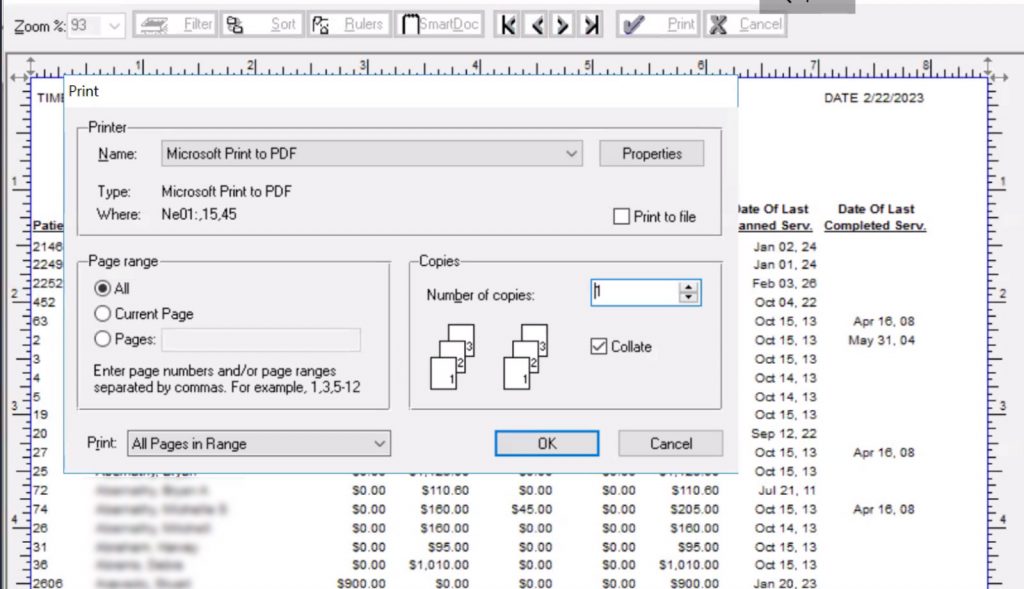Jump to last page icon

click(x=591, y=25)
